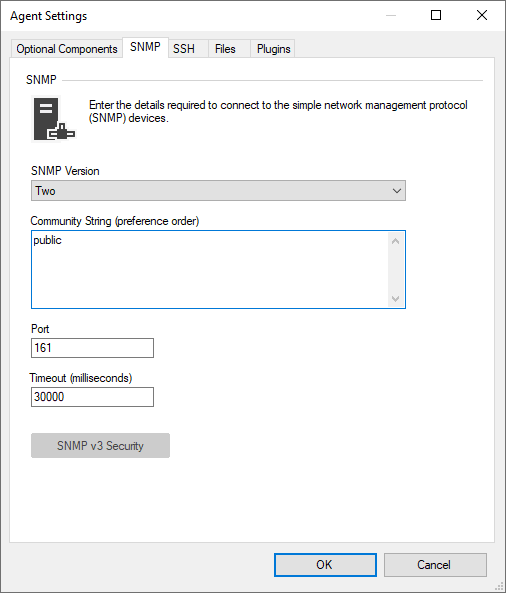The width and height of the screenshot is (506, 593).
Task: Go to the Files tab
Action: [x=225, y=49]
